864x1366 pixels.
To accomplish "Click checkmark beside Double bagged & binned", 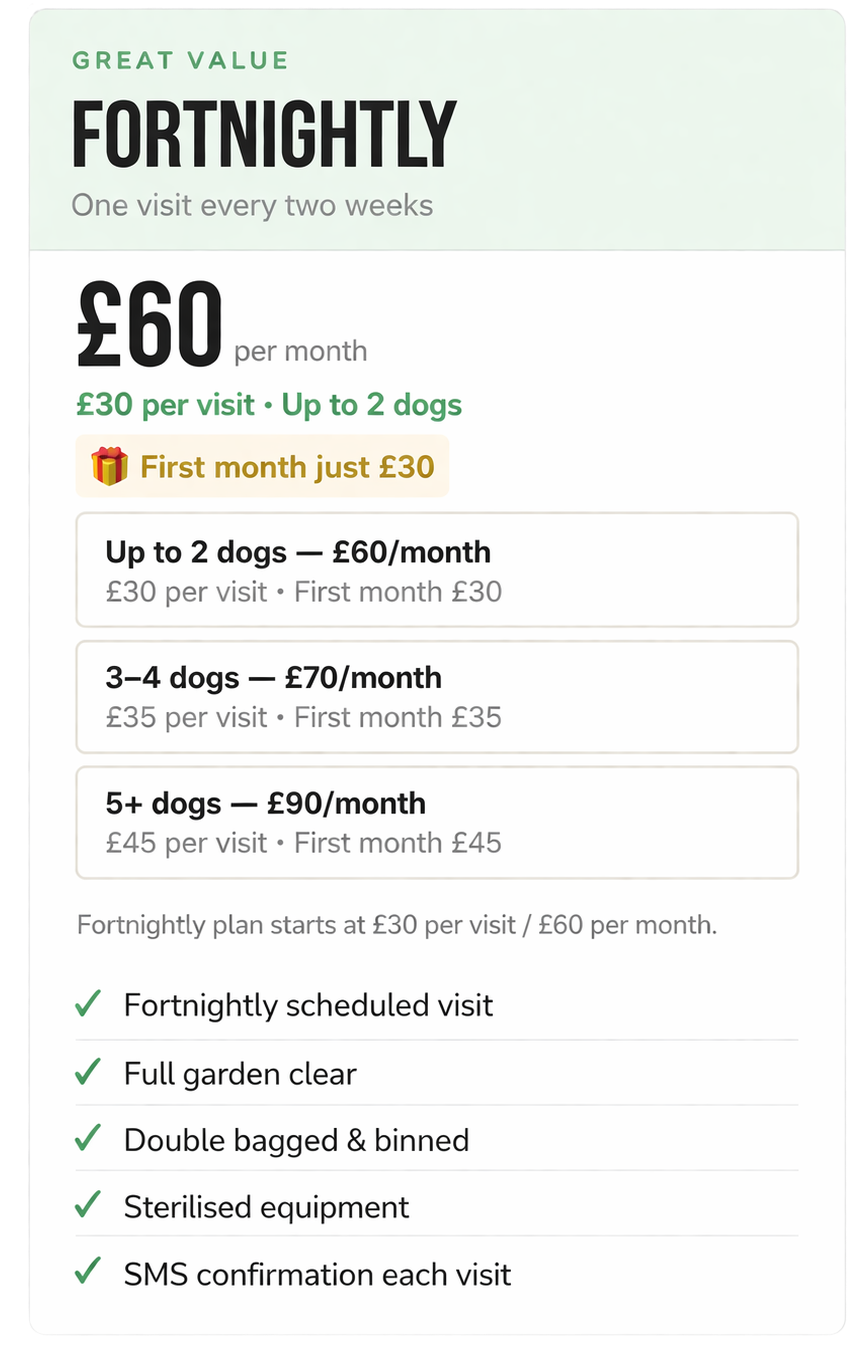I will click(88, 1138).
